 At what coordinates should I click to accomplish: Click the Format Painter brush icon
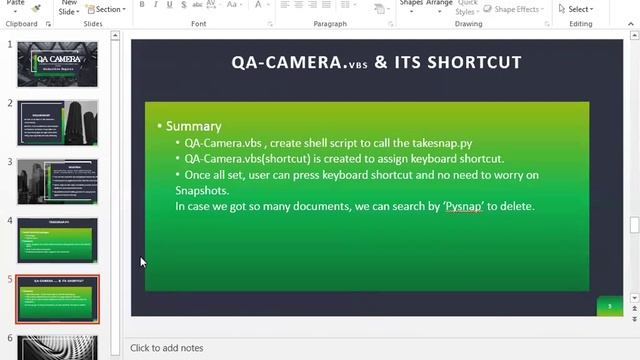tap(37, 8)
